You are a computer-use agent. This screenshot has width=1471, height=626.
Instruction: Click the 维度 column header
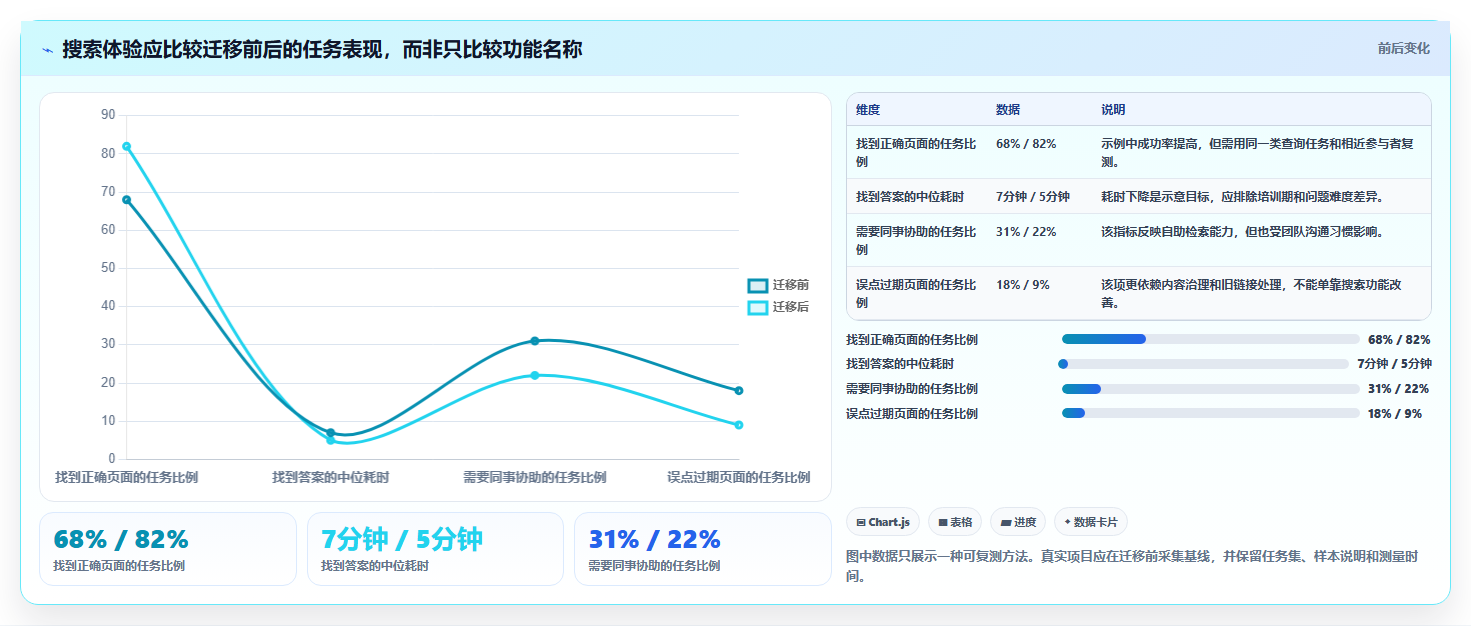click(868, 110)
